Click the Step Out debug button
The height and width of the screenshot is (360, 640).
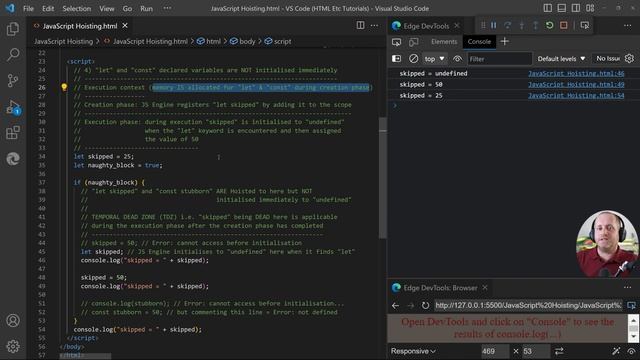pos(536,25)
